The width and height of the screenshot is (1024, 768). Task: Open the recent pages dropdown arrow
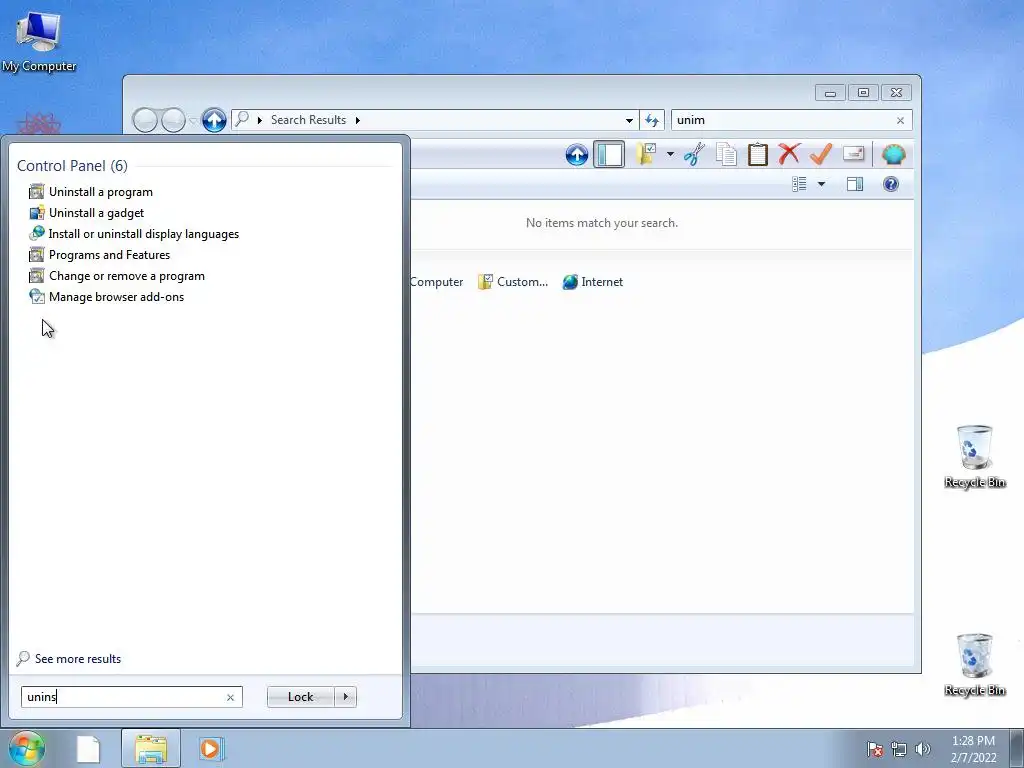point(193,121)
